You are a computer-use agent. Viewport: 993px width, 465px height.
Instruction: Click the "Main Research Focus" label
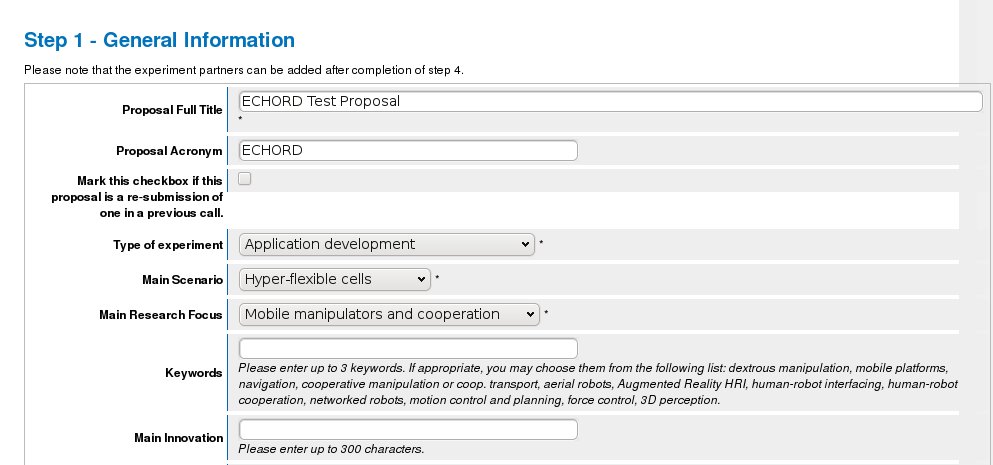161,315
